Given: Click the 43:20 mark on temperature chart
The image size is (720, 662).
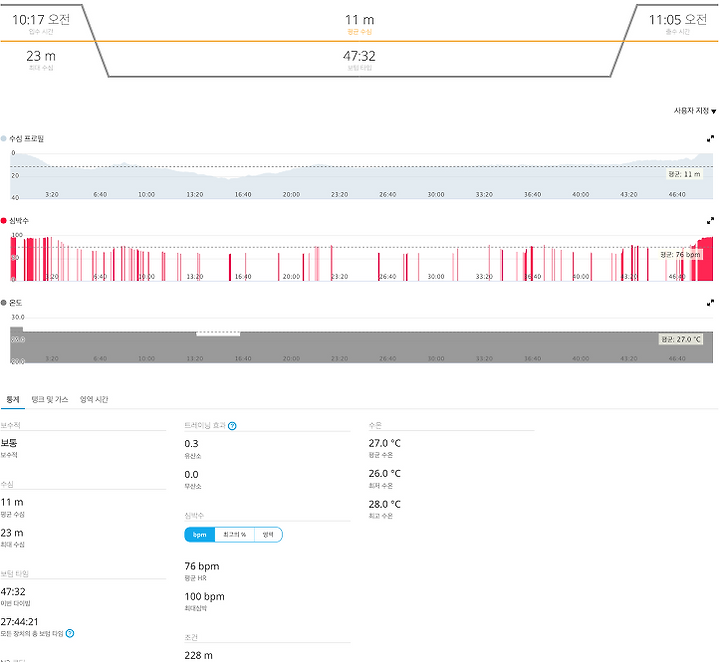Looking at the screenshot, I should click(629, 359).
